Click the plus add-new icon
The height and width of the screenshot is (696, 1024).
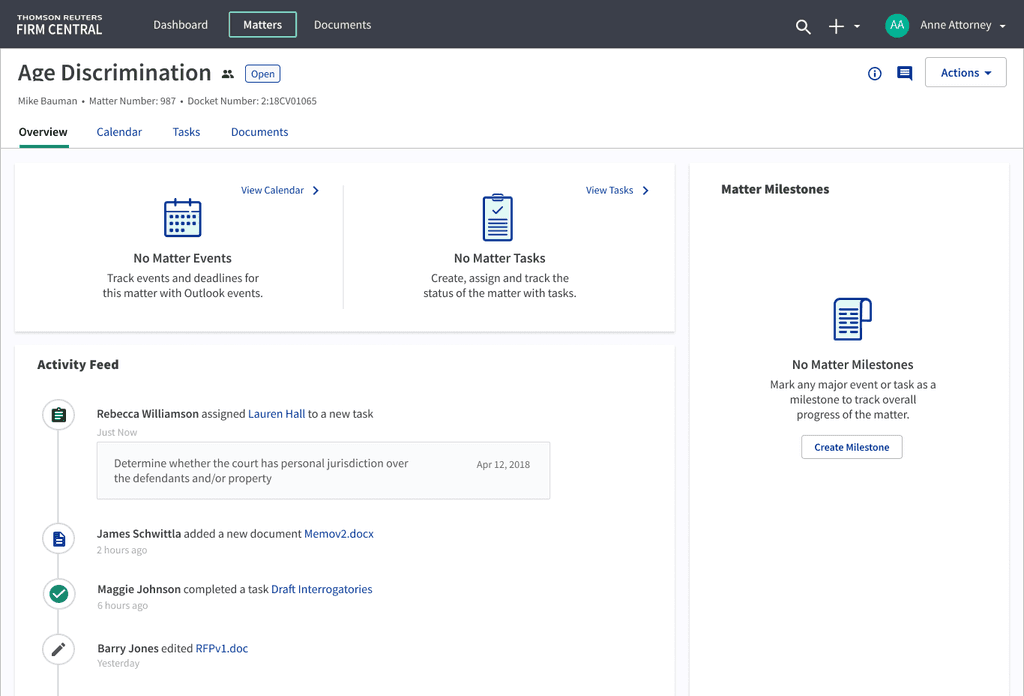pos(837,27)
